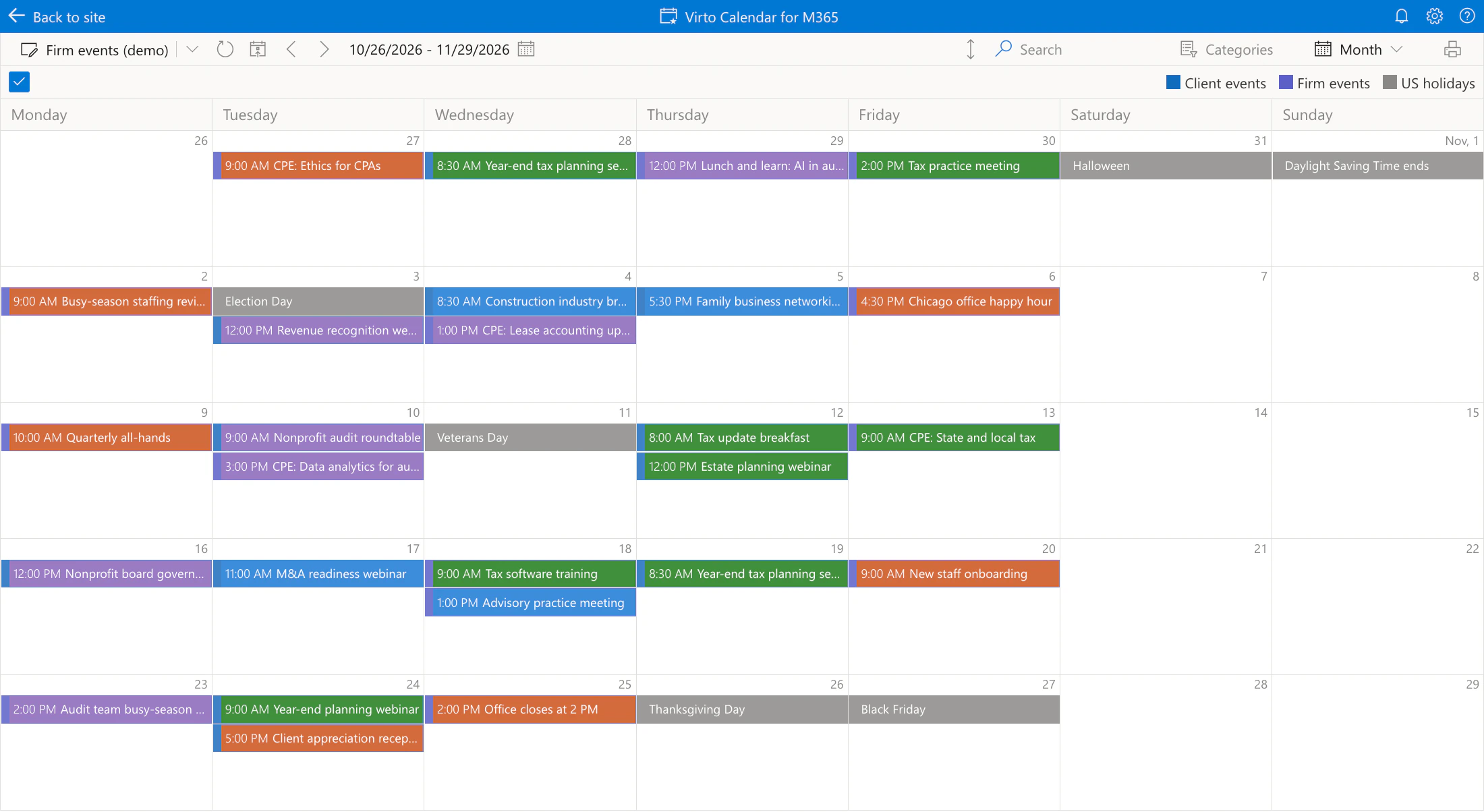Go to next period arrow

pyautogui.click(x=324, y=49)
